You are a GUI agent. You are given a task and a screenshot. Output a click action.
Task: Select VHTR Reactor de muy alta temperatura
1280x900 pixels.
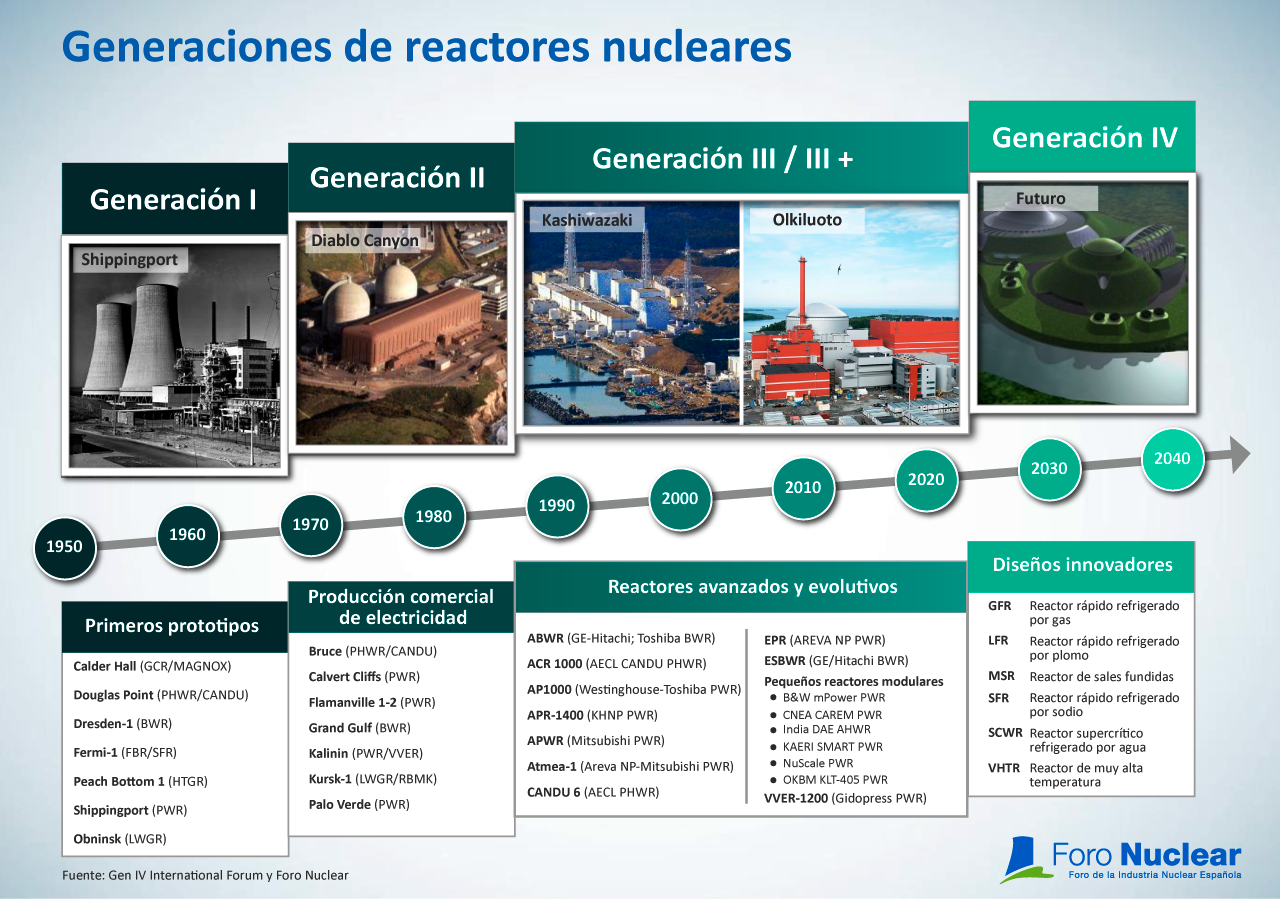pyautogui.click(x=1065, y=775)
